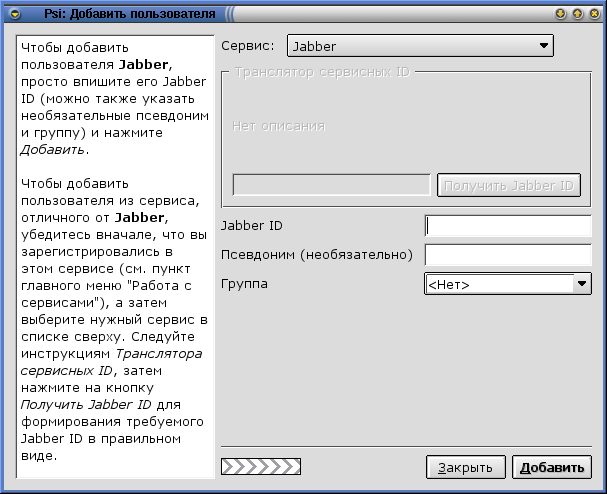Viewport: 607px width, 494px height.
Task: Click the shade-down arrow button in title bar
Action: point(560,14)
